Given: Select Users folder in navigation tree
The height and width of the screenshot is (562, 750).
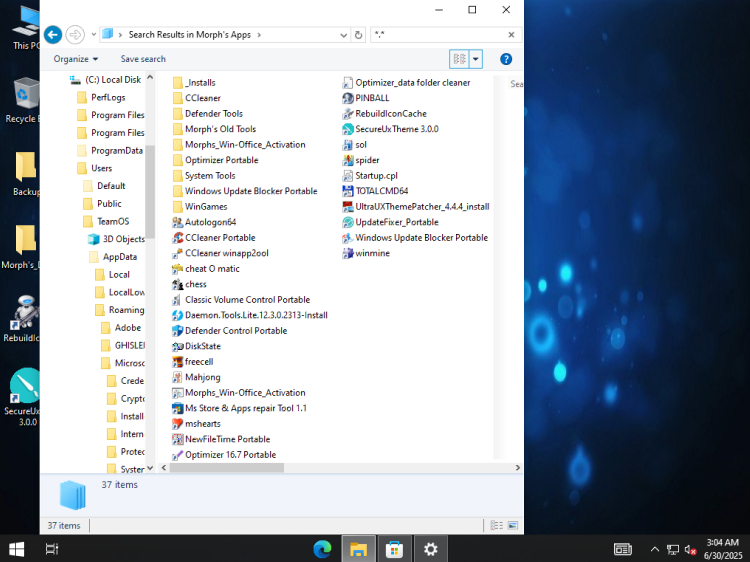Looking at the screenshot, I should coord(95,168).
